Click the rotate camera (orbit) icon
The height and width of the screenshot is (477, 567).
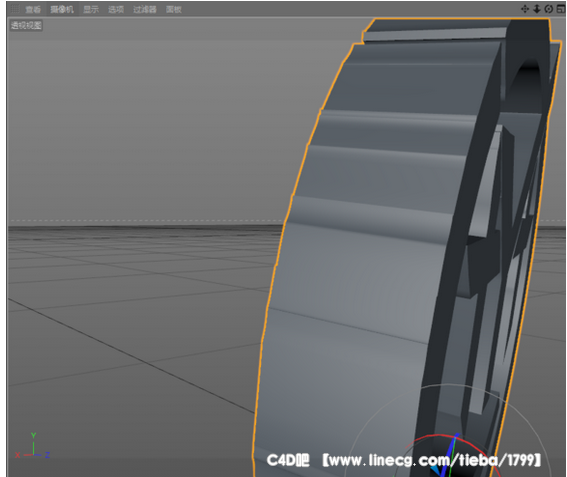click(549, 9)
